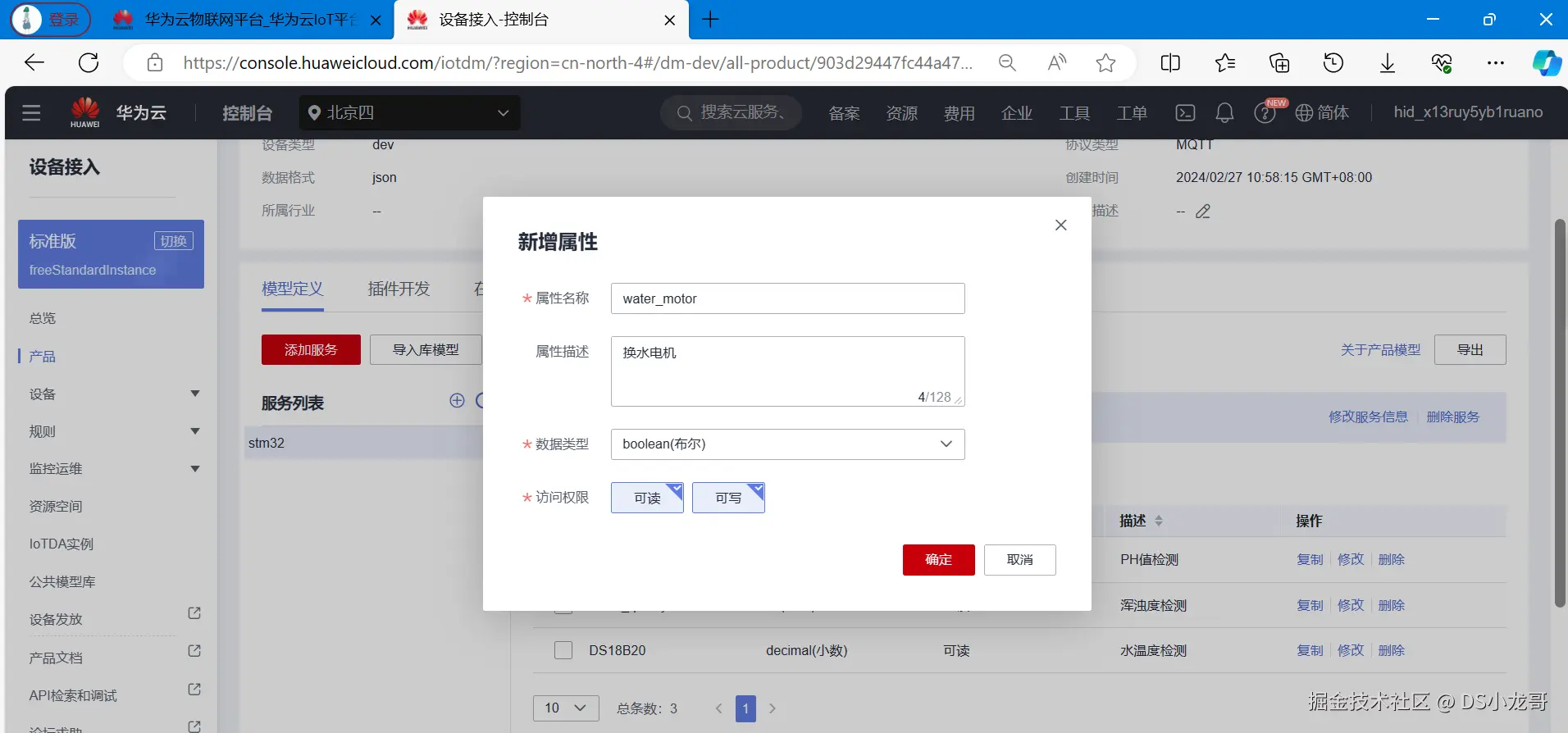Tick the checkbox for DS18B20 row

[x=563, y=650]
